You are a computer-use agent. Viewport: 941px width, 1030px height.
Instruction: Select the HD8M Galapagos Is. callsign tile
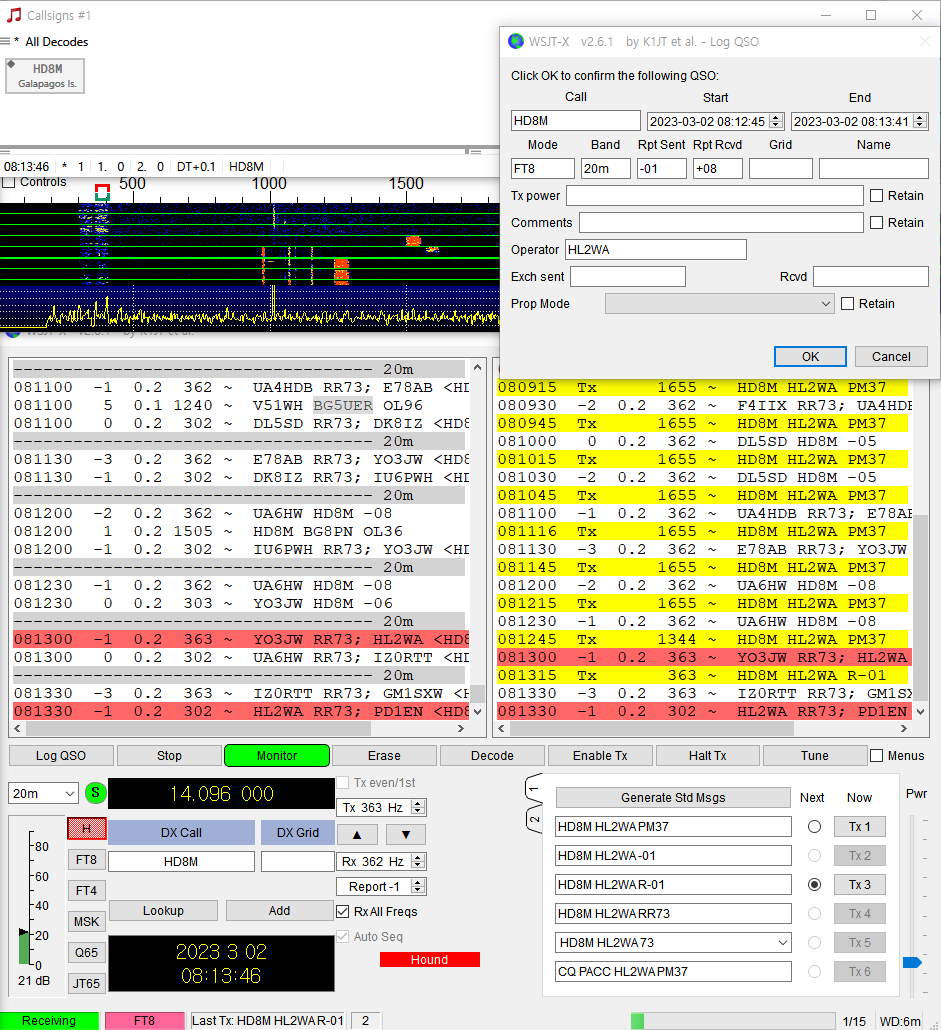point(46,75)
